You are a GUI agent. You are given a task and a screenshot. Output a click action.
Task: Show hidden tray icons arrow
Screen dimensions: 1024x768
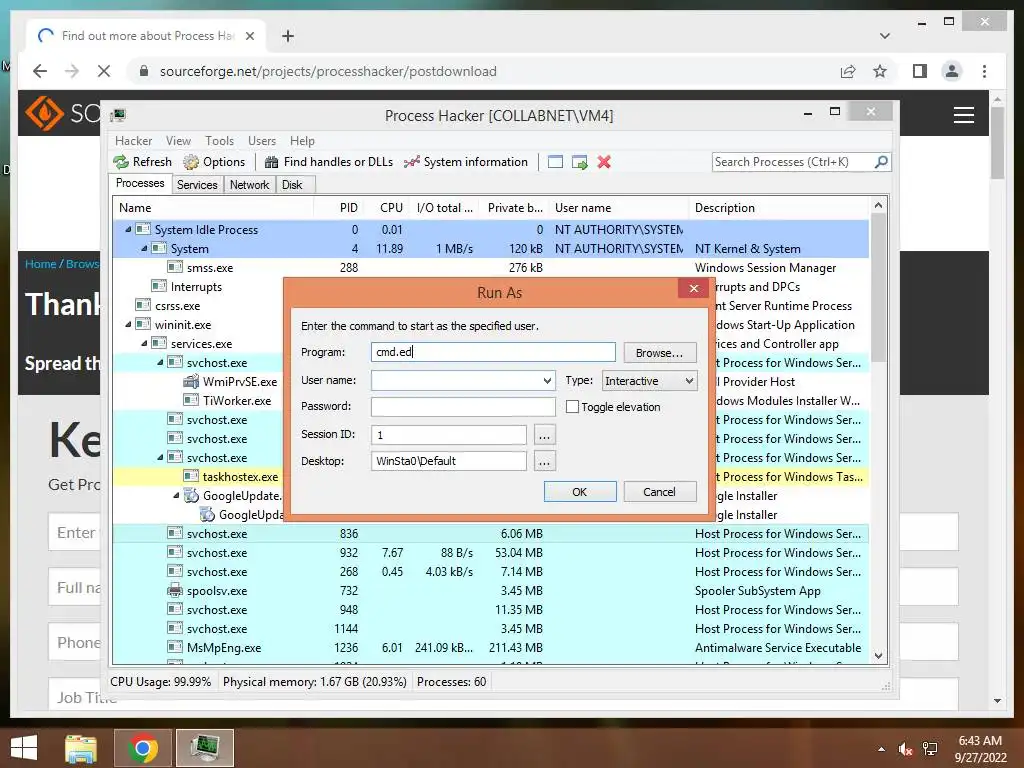[881, 749]
